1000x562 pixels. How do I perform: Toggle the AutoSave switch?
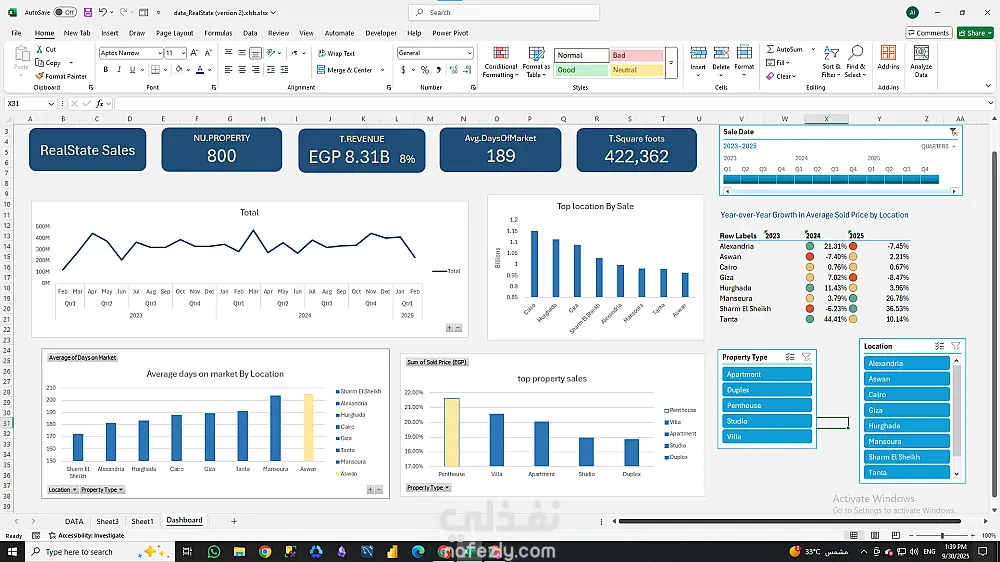65,12
